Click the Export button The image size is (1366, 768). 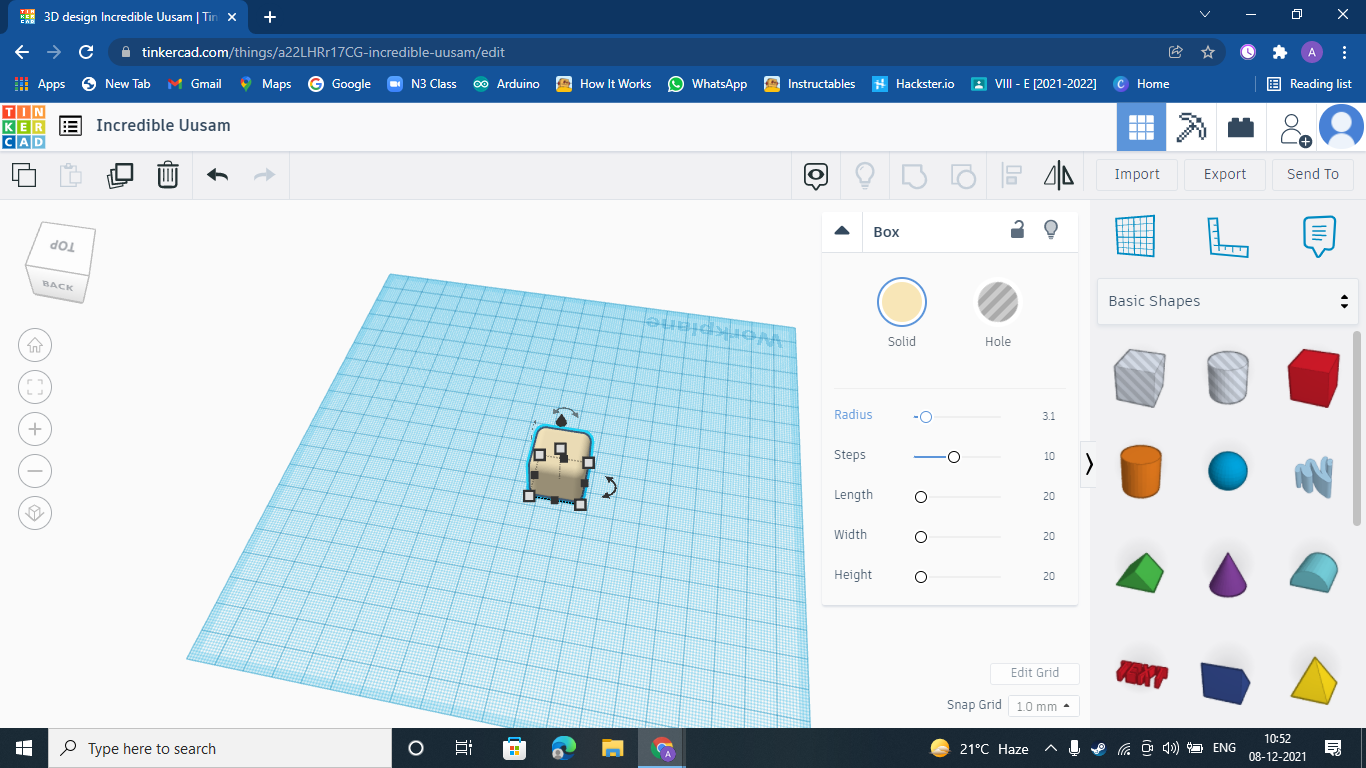coord(1225,174)
